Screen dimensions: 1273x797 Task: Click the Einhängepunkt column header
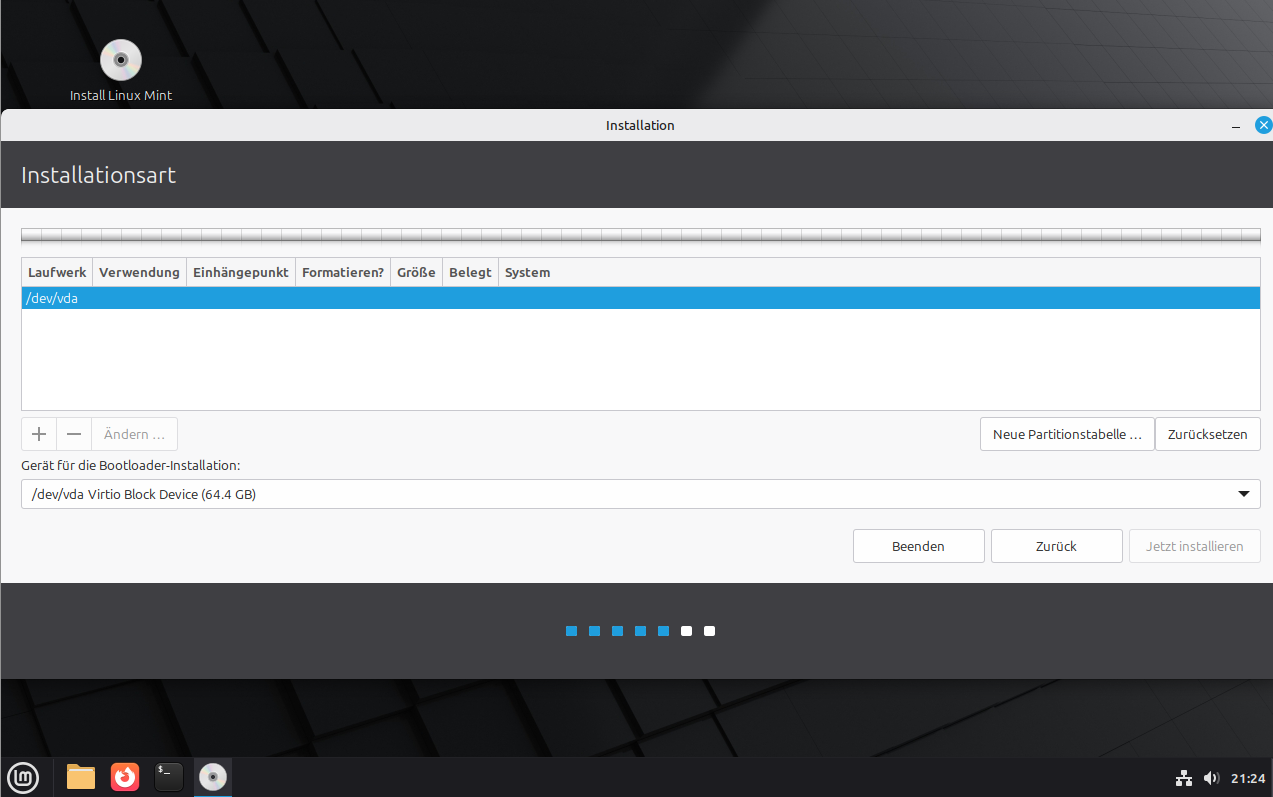tap(240, 272)
